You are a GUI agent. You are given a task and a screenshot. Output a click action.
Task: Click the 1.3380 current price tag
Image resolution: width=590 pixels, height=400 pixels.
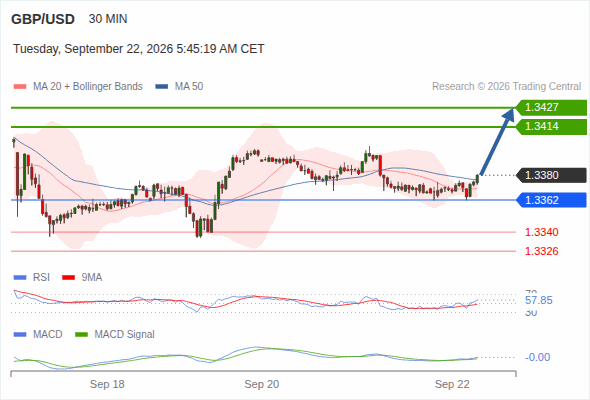[551, 175]
